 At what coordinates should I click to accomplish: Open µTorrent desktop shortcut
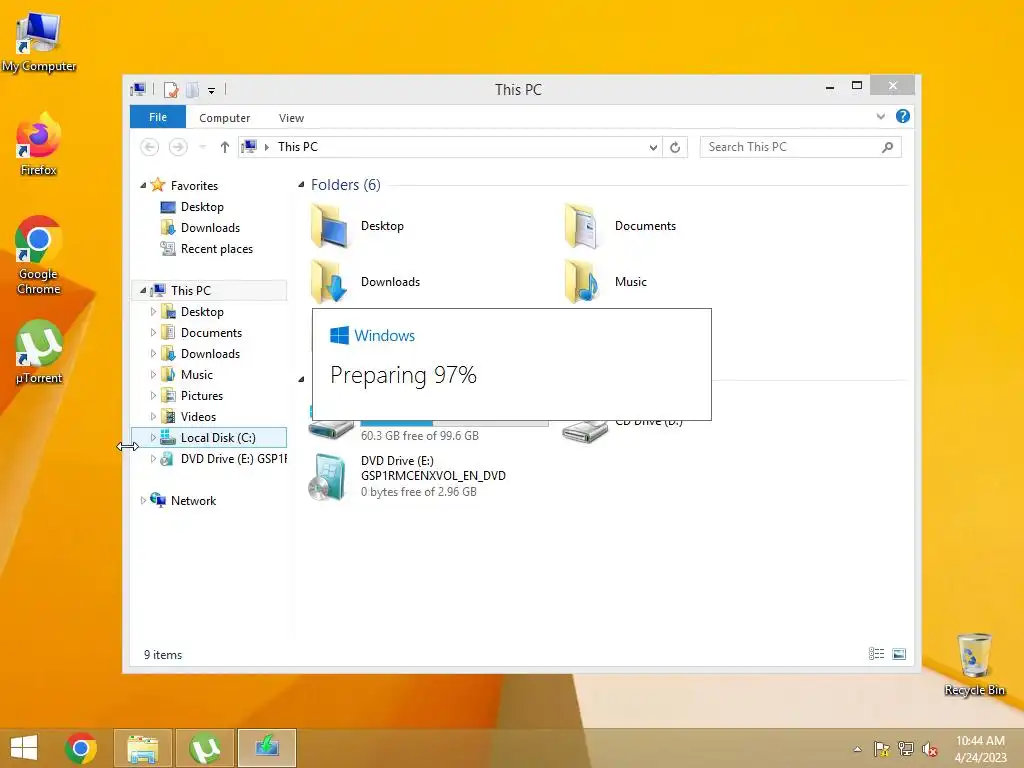(39, 353)
